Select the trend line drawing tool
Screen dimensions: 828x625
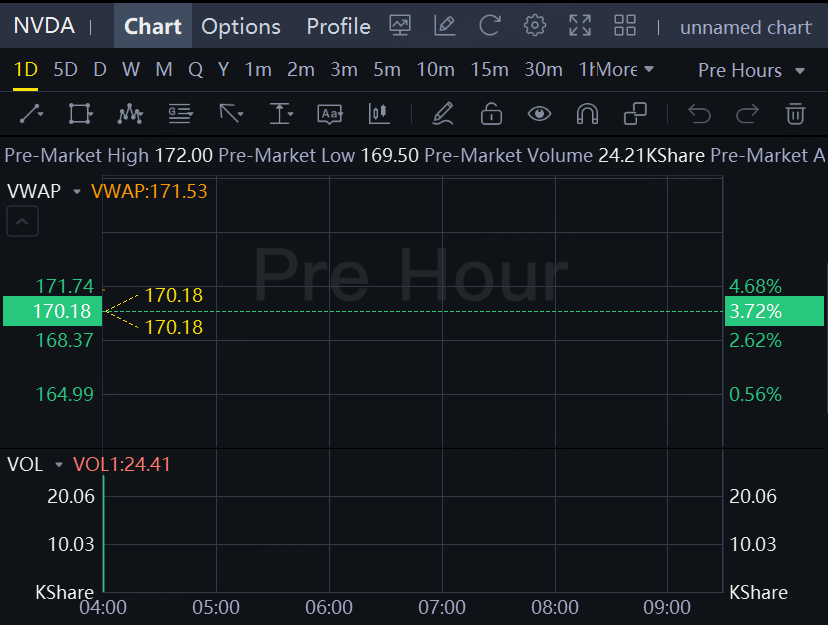[31, 114]
